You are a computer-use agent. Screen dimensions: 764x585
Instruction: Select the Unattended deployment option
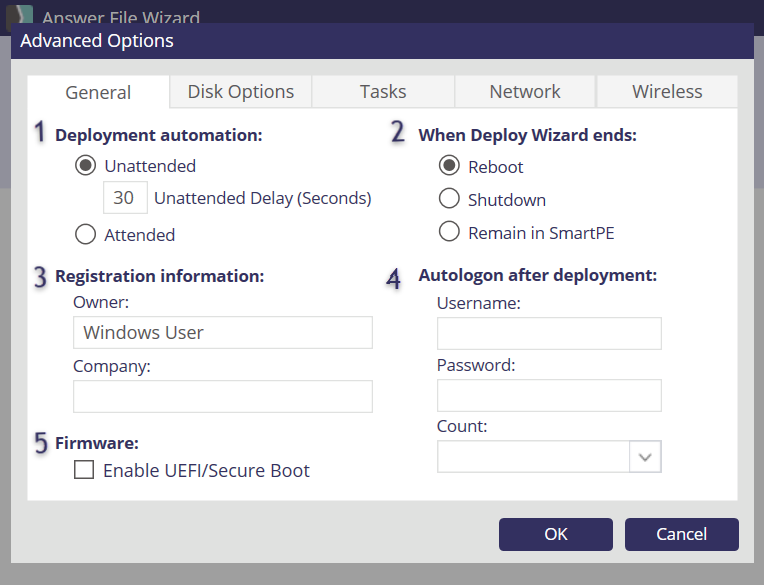tap(86, 166)
